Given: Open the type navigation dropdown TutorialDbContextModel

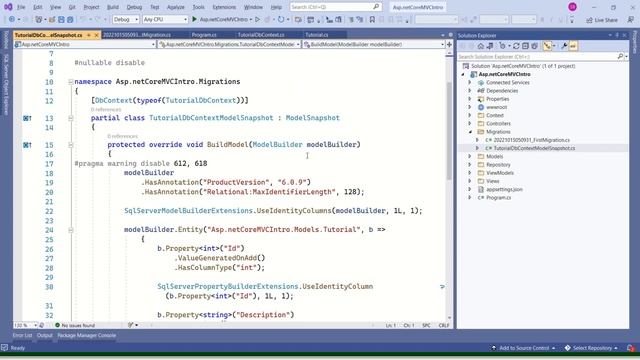Looking at the screenshot, I should pos(229,44).
